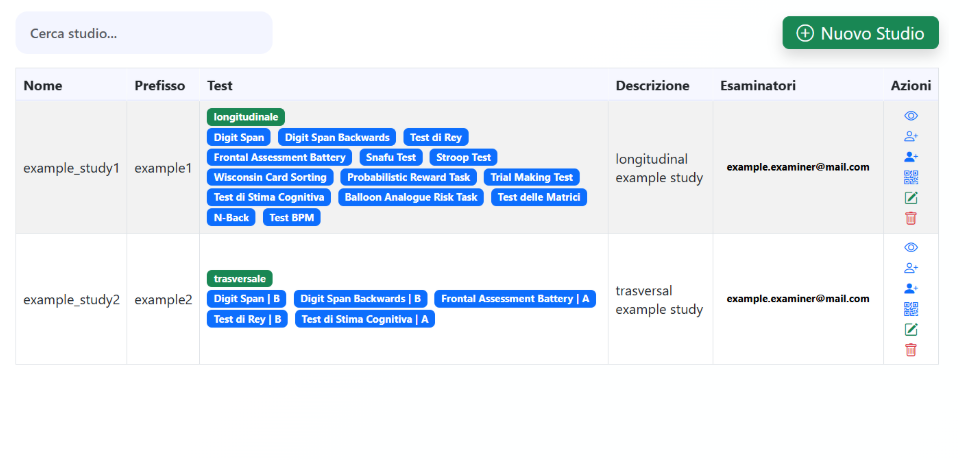Screen dimensions: 960x460
Task: Delete example_study2 using the trash icon
Action: [911, 349]
